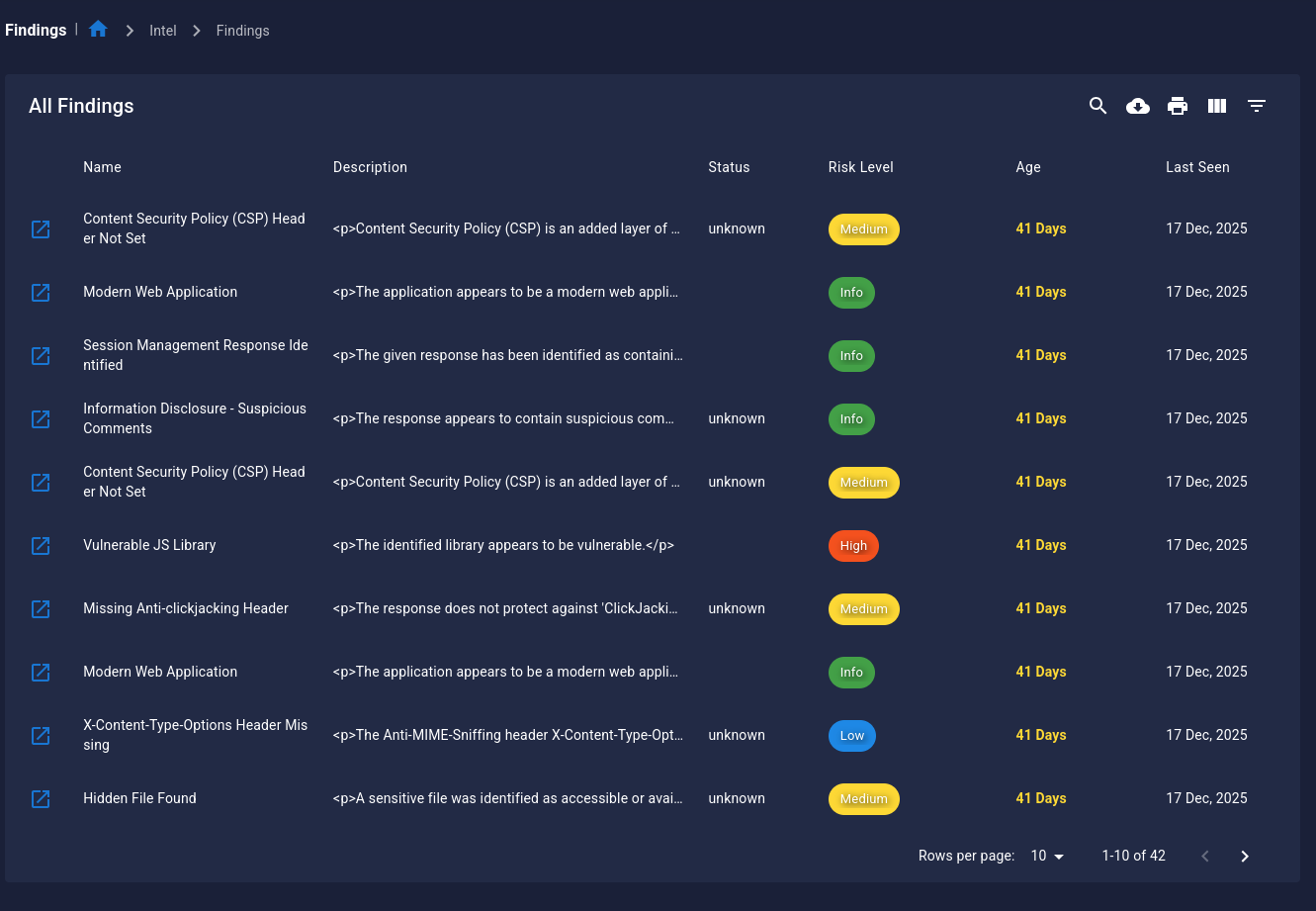Print the findings table
The width and height of the screenshot is (1316, 911).
point(1178,106)
